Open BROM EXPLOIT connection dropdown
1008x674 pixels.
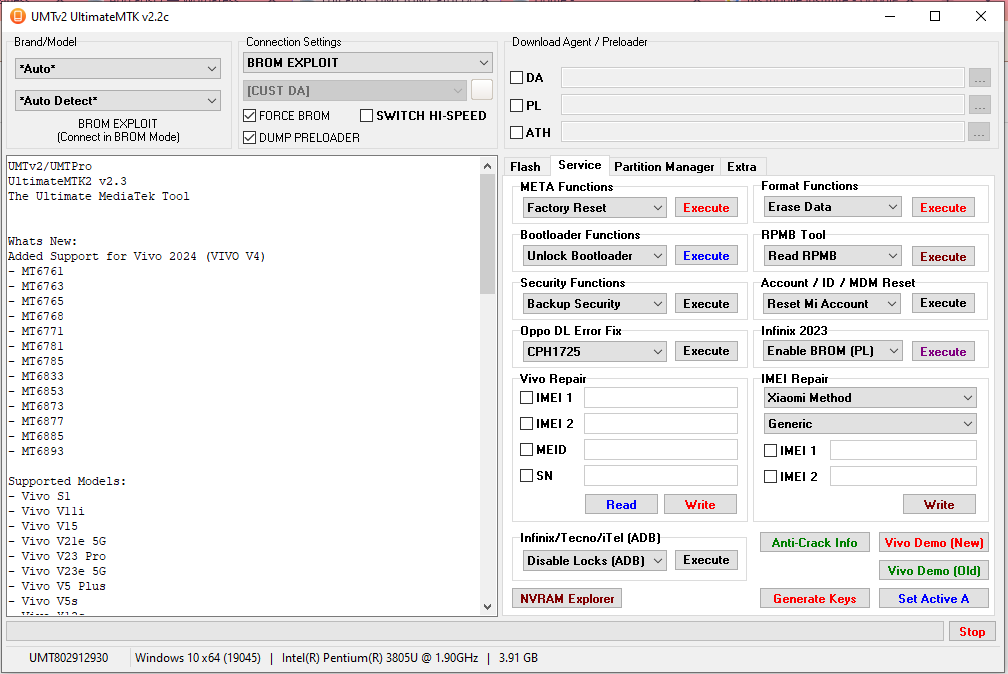(x=368, y=62)
